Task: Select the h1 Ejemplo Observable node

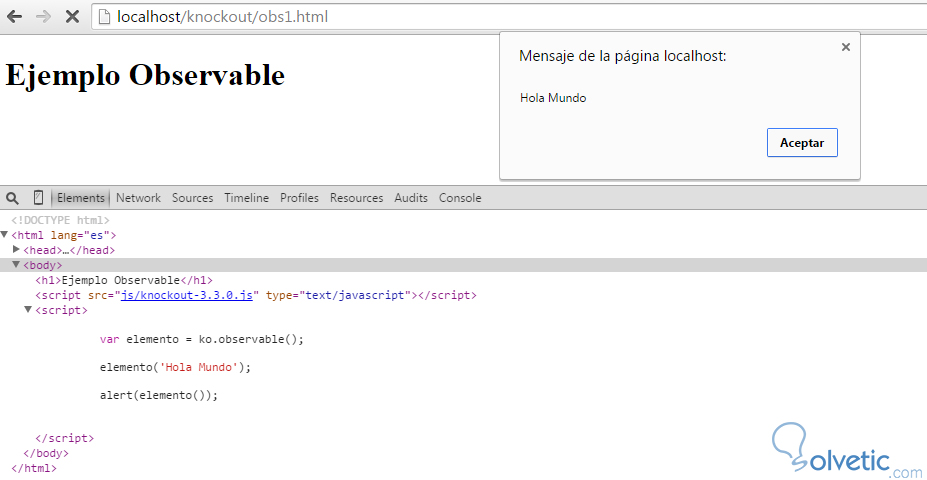Action: [123, 280]
